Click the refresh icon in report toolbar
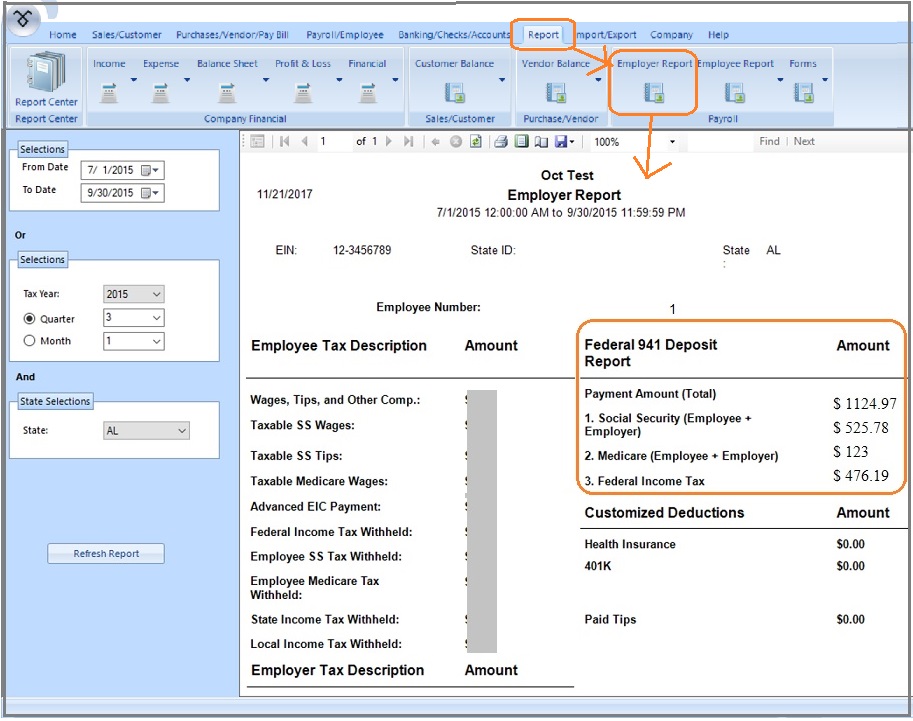The height and width of the screenshot is (721, 913). (474, 142)
